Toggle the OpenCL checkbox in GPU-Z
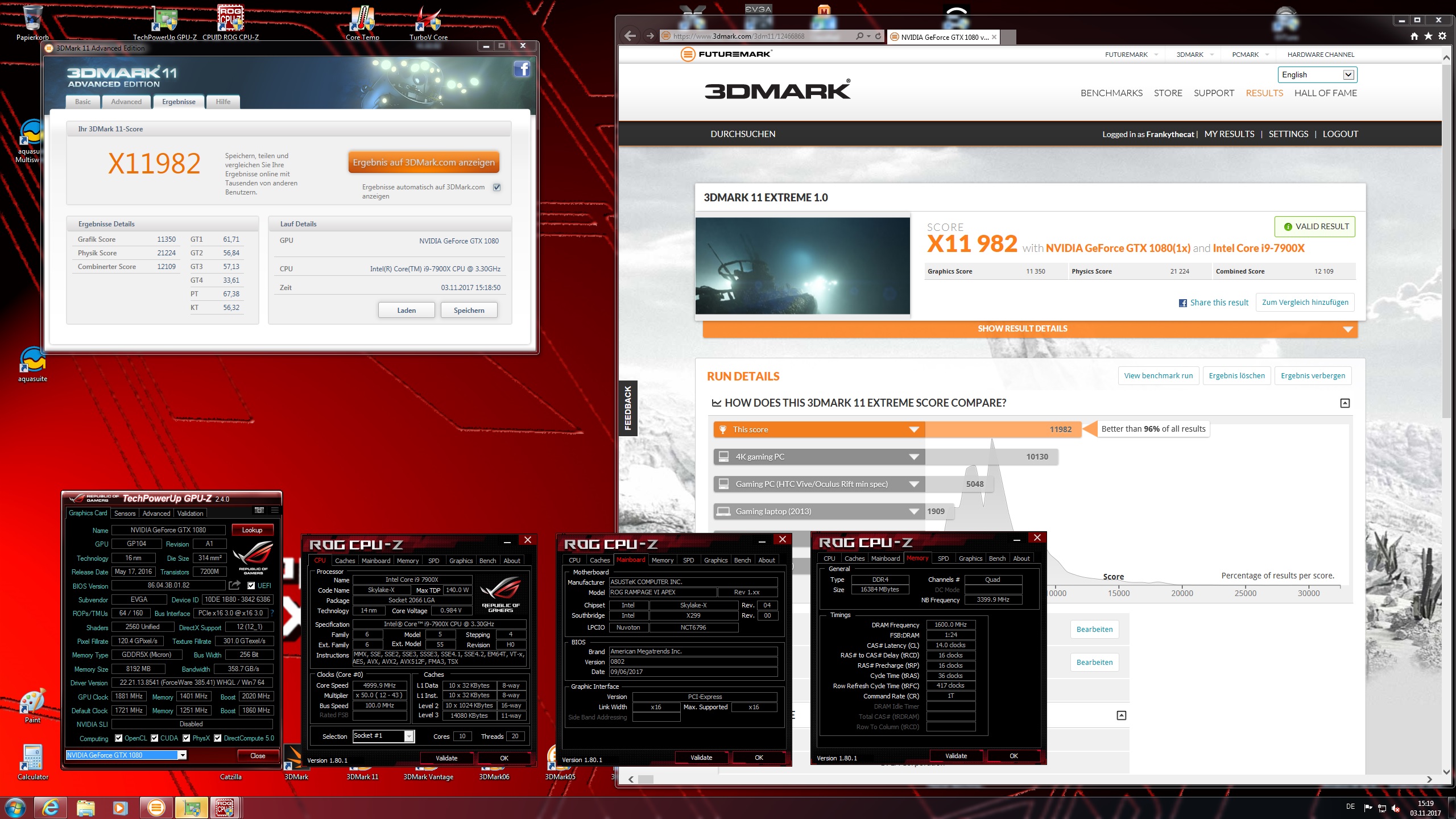The width and height of the screenshot is (1456, 819). click(118, 738)
